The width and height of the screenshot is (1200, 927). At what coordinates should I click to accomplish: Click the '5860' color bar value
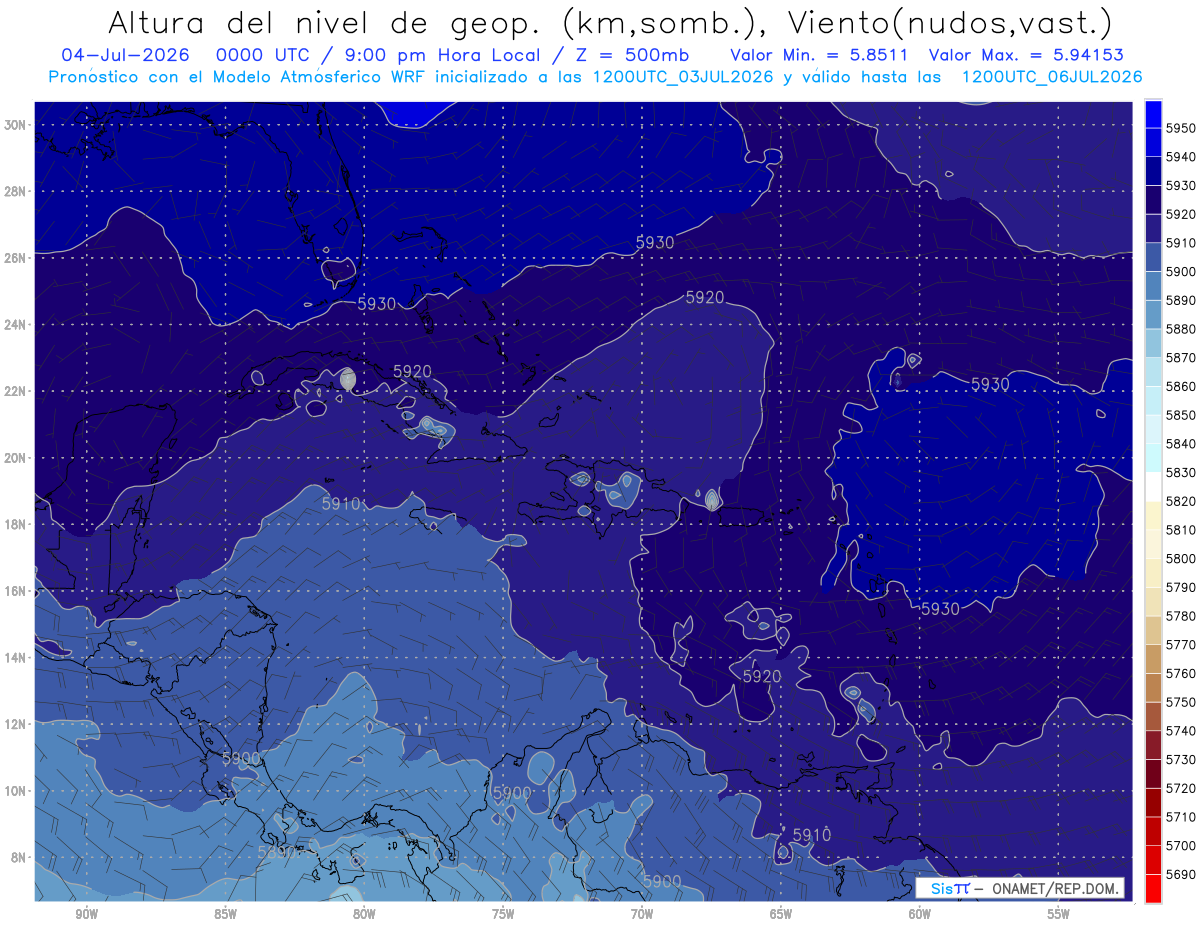pos(1181,386)
